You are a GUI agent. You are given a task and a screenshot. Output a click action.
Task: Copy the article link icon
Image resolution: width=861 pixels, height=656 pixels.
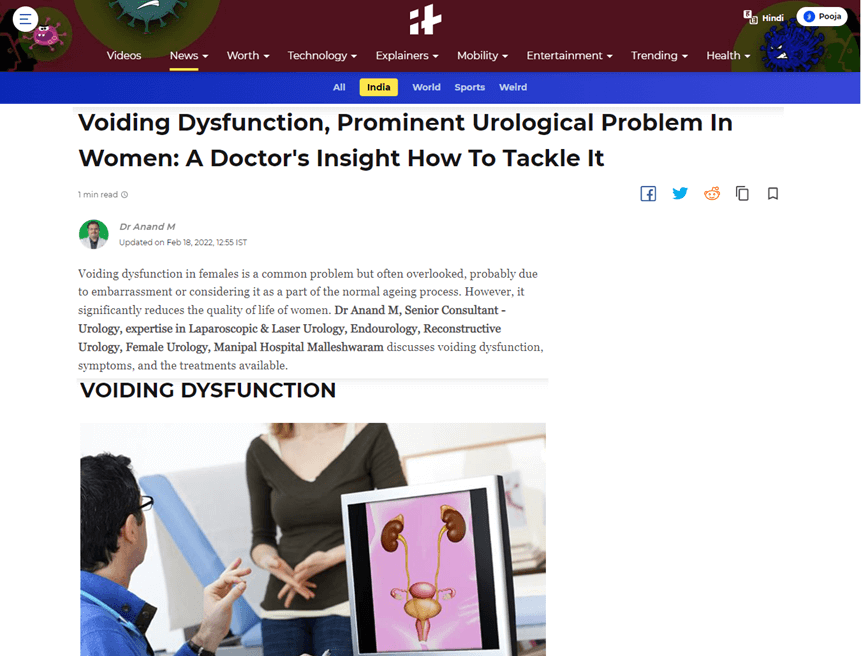[742, 193]
